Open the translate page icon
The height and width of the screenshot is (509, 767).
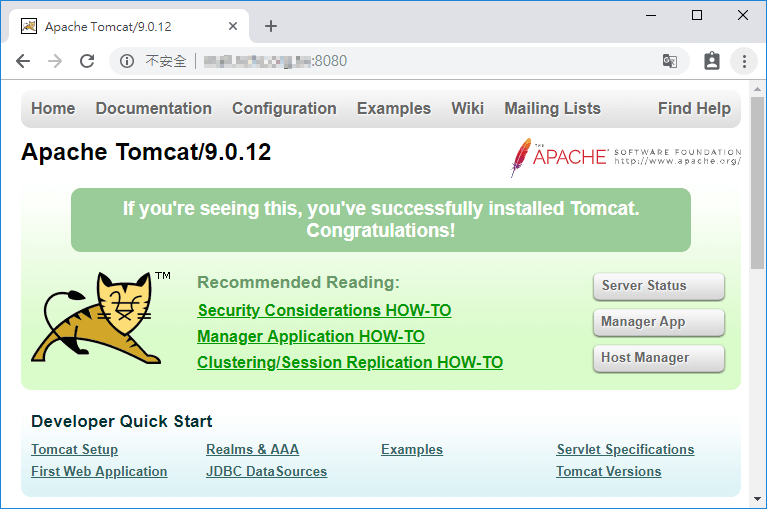pos(670,61)
